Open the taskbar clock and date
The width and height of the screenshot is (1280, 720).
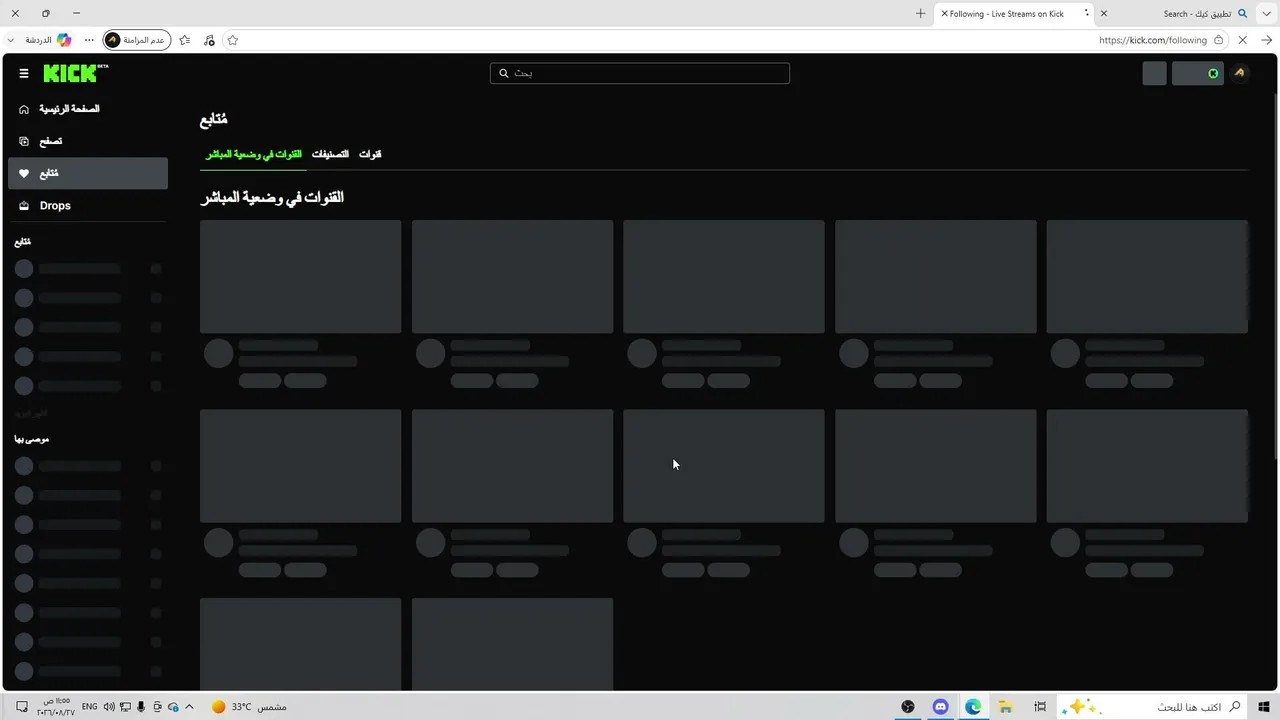[x=56, y=707]
